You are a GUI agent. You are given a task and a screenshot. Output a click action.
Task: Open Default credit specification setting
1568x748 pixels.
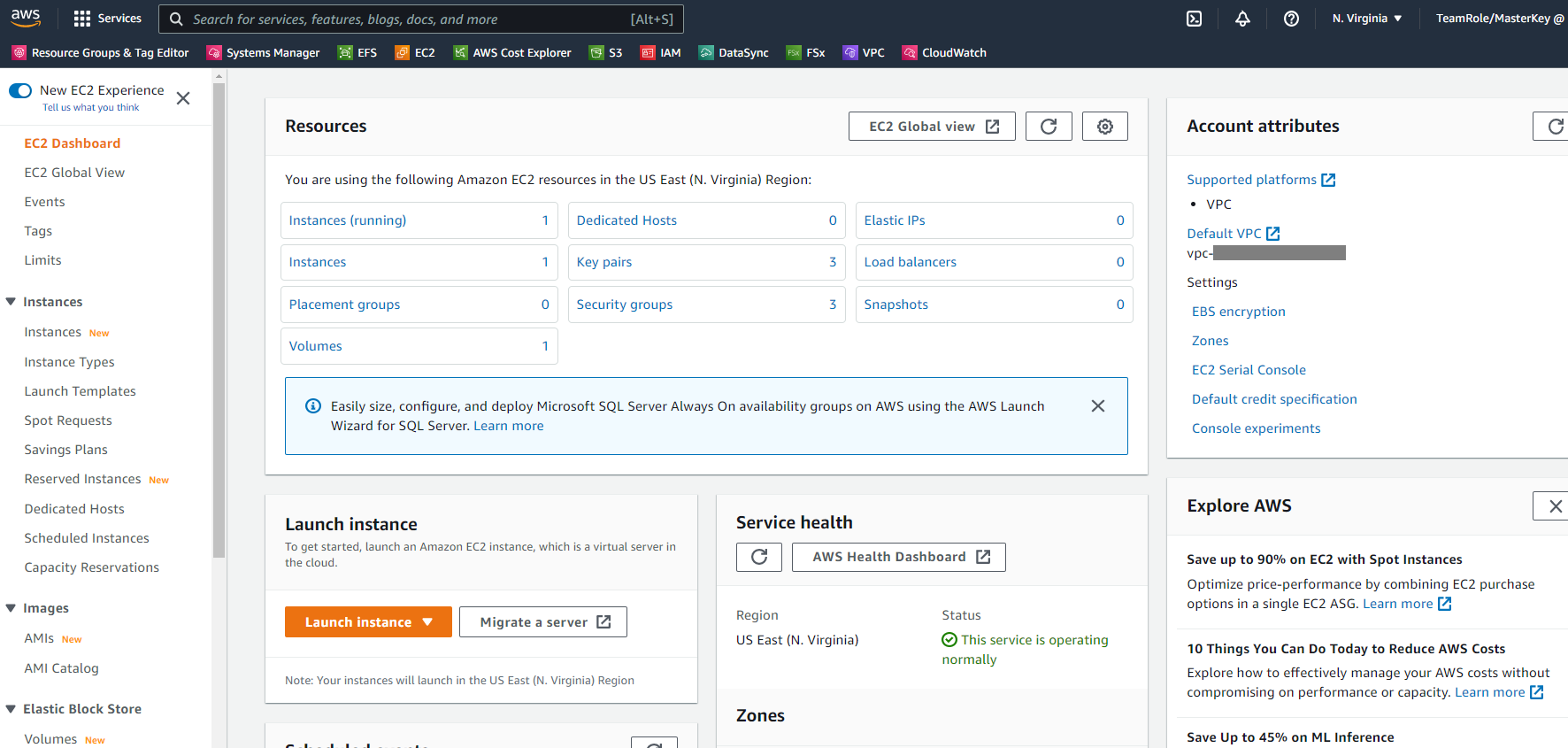pyautogui.click(x=1274, y=399)
